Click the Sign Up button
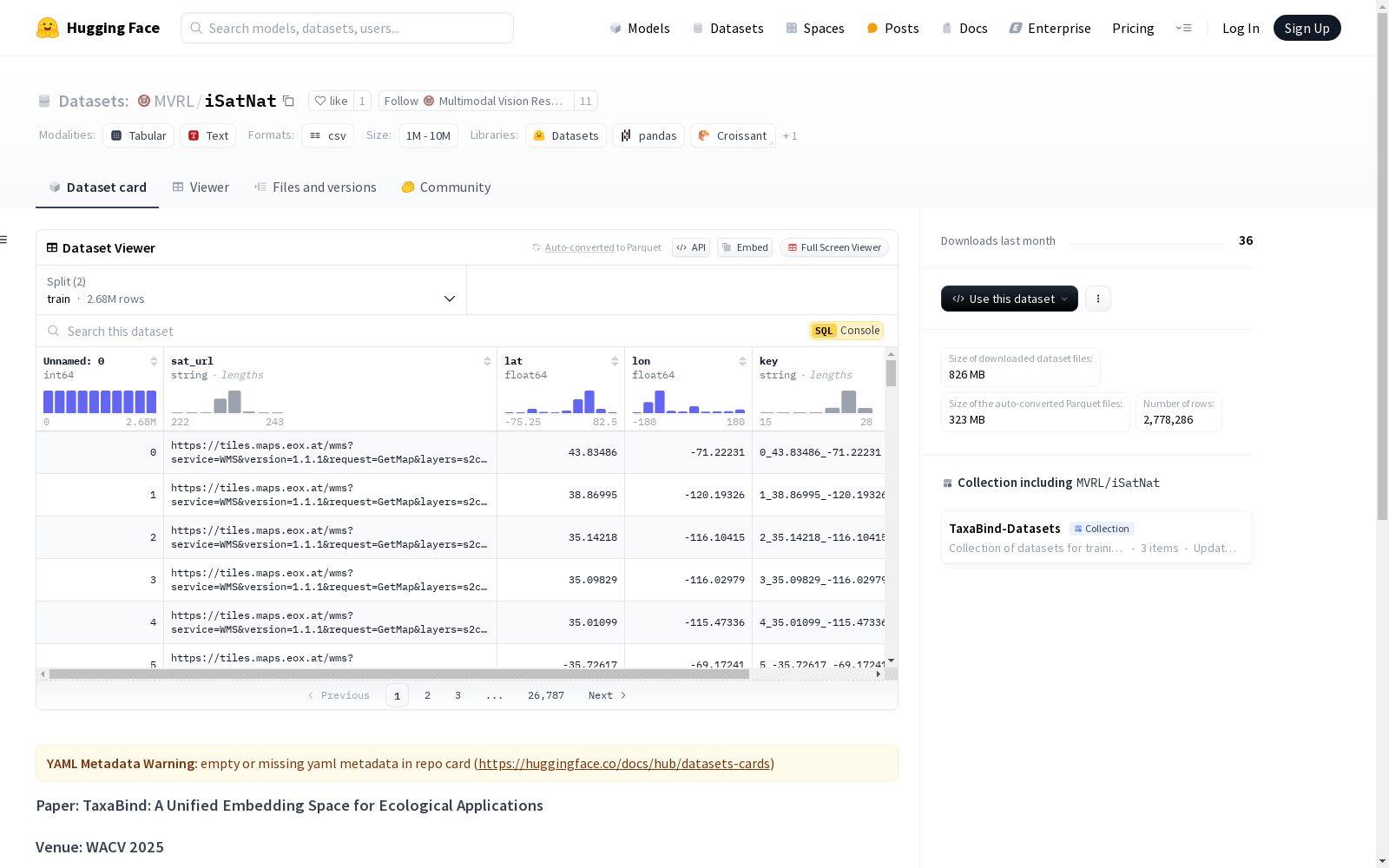Viewport: 1389px width, 868px height. [x=1307, y=28]
